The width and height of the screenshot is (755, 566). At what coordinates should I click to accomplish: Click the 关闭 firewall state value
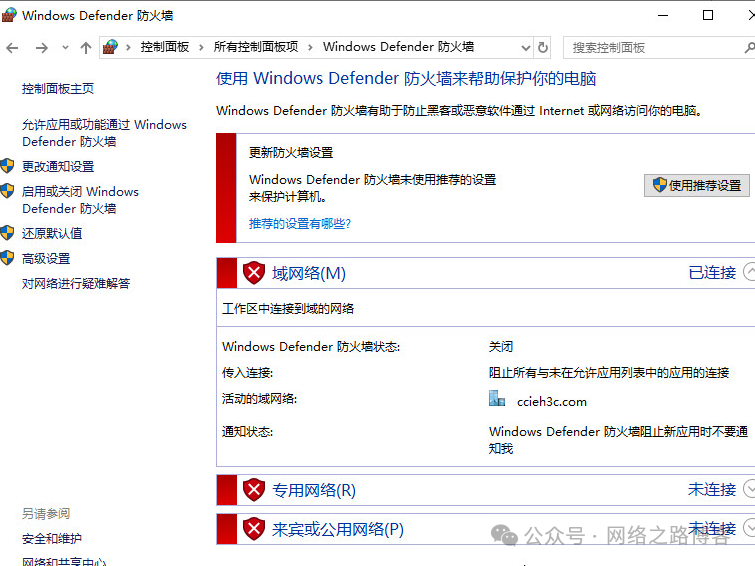(501, 347)
